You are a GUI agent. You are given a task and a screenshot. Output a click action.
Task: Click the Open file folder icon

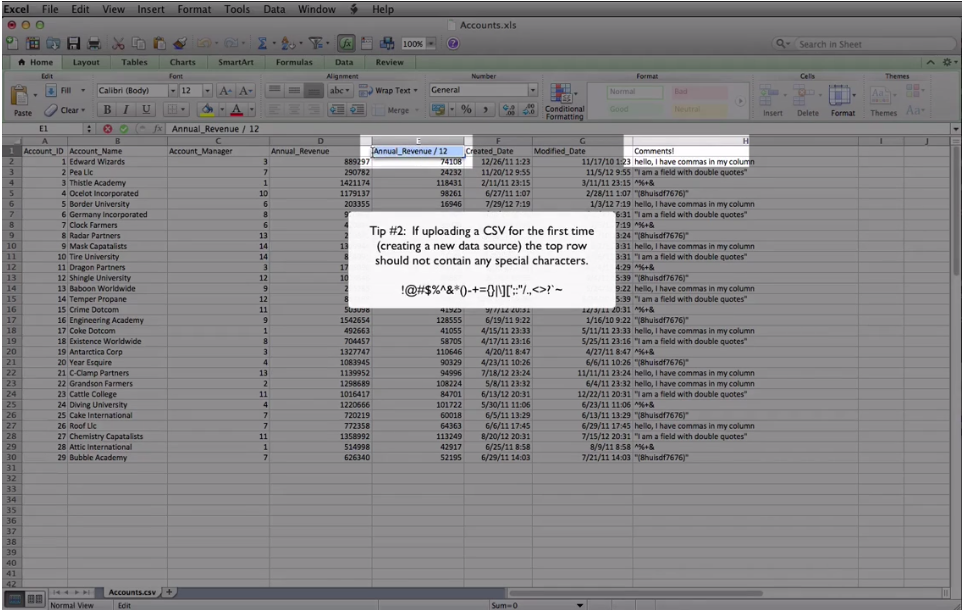[x=53, y=44]
